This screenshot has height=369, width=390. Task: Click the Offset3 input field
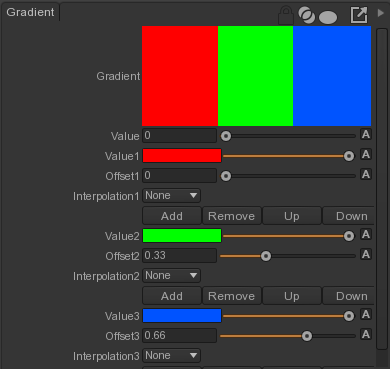coord(179,335)
